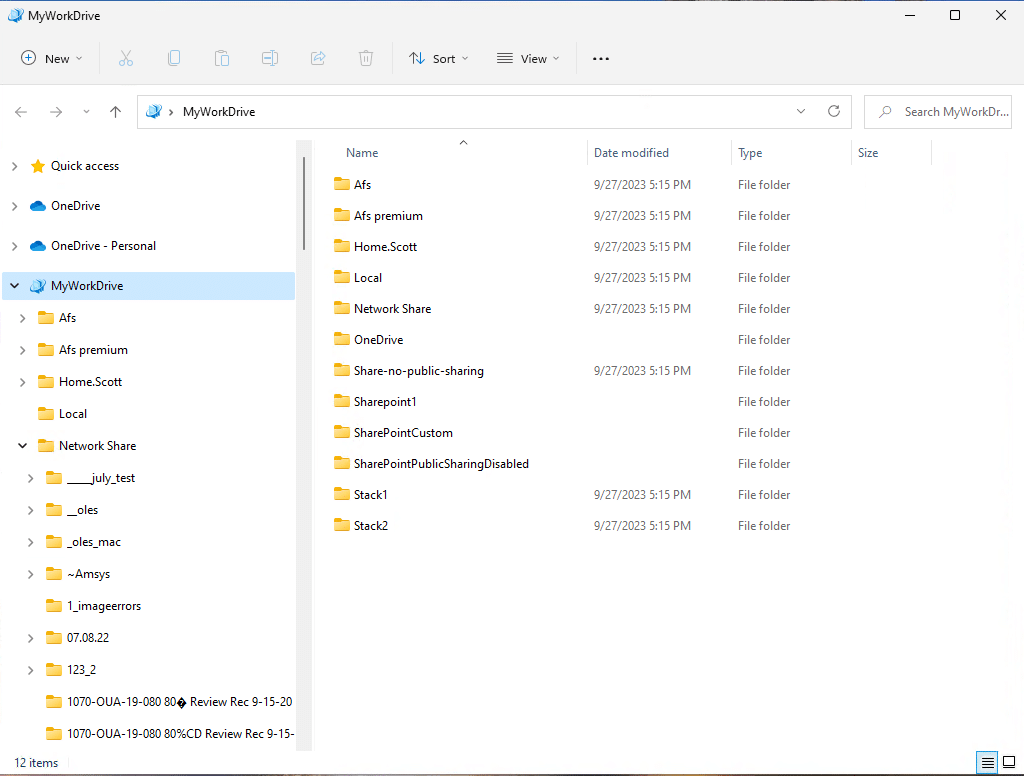Screen dimensions: 1024x776
Task: Click the Cut scissors icon in toolbar
Action: coord(125,59)
